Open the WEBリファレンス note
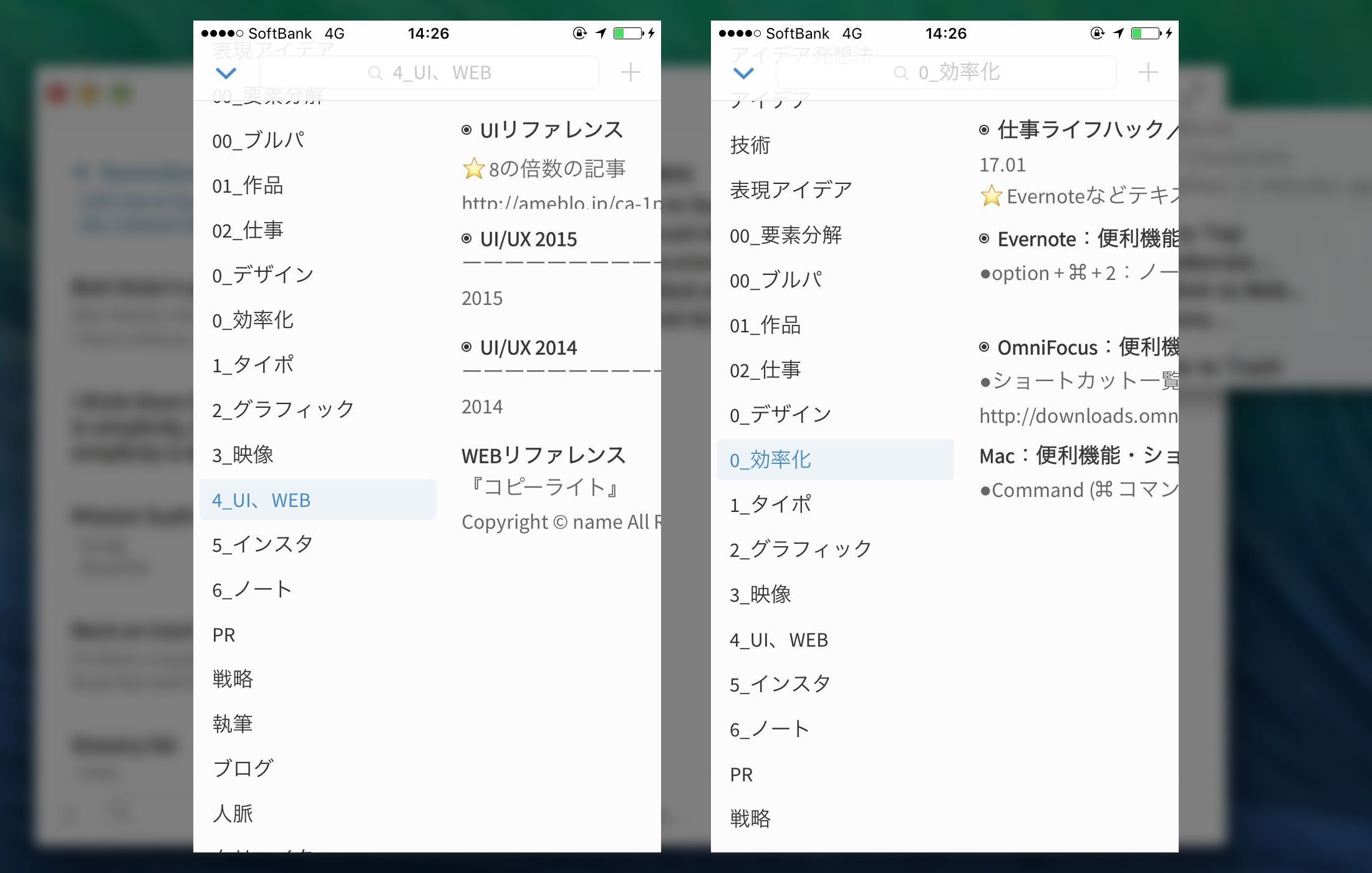The width and height of the screenshot is (1372, 873). [x=543, y=455]
